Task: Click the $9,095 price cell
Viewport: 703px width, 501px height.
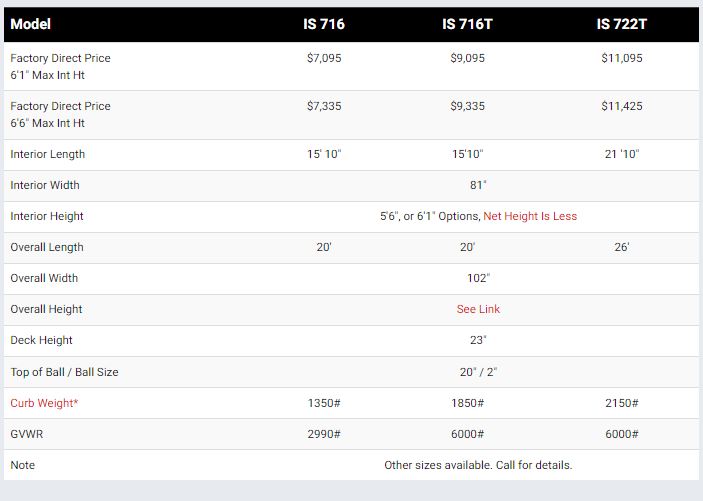Action: pyautogui.click(x=467, y=58)
